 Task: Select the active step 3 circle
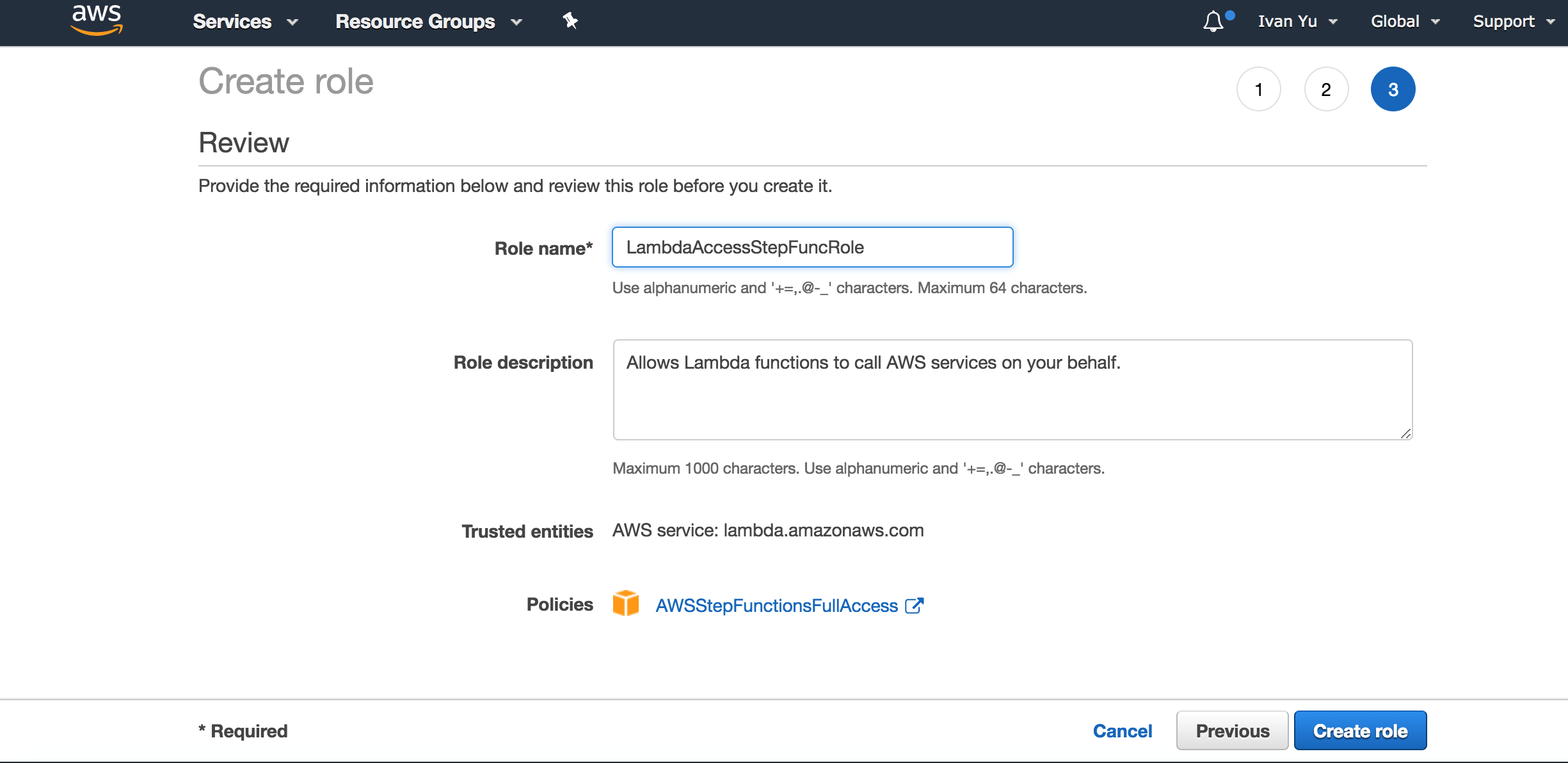pyautogui.click(x=1393, y=89)
